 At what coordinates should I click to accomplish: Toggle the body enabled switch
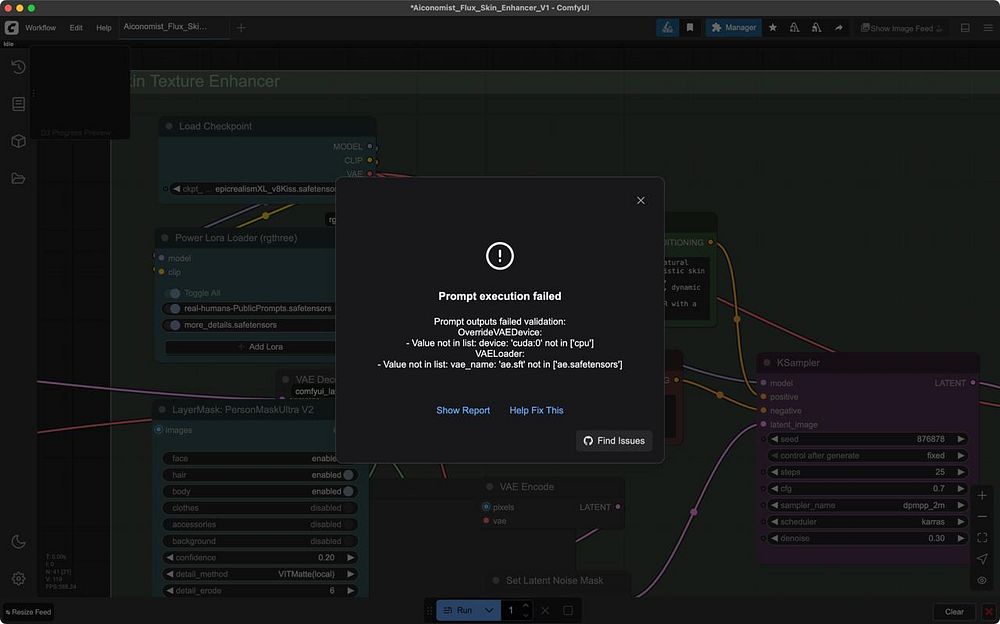(x=348, y=491)
